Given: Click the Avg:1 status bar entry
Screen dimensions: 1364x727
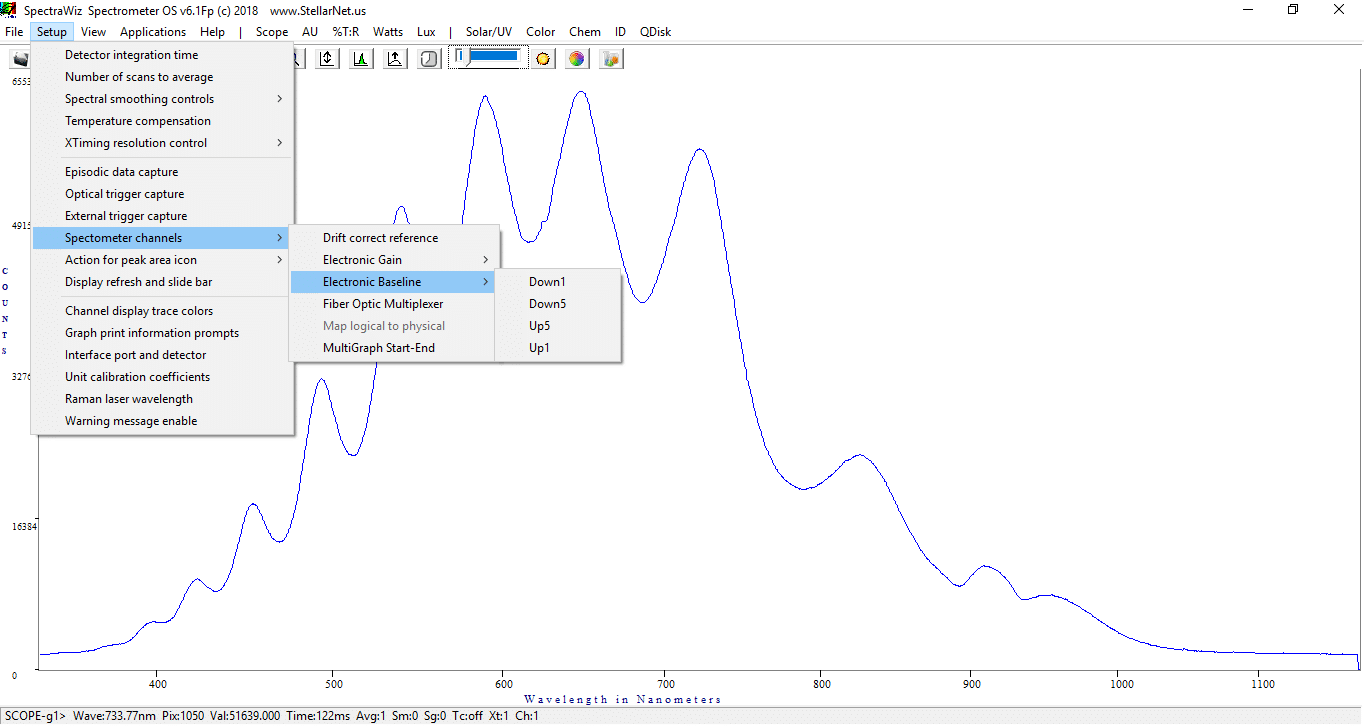Looking at the screenshot, I should 370,717.
